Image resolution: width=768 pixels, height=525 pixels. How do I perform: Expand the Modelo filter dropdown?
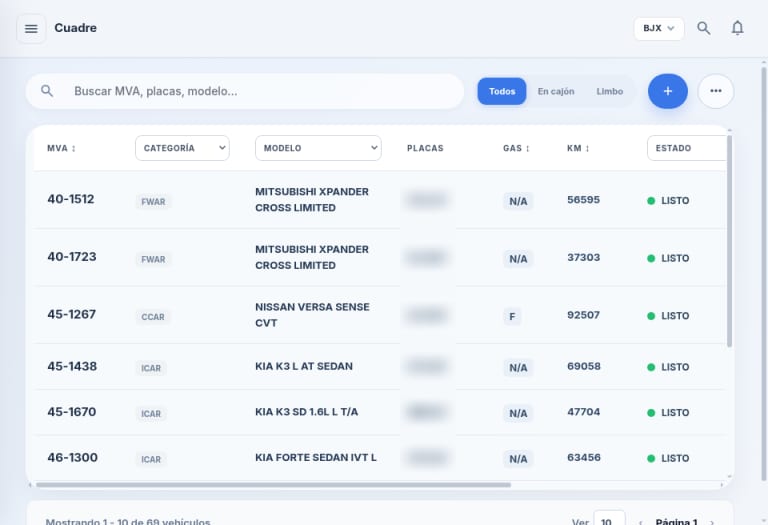[x=318, y=148]
